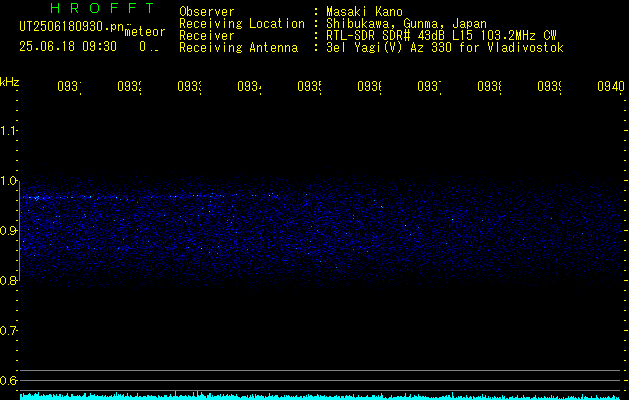The height and width of the screenshot is (400, 629).
Task: Select 3el Yagi(V) Az 330 antenna text
Action: click(445, 48)
